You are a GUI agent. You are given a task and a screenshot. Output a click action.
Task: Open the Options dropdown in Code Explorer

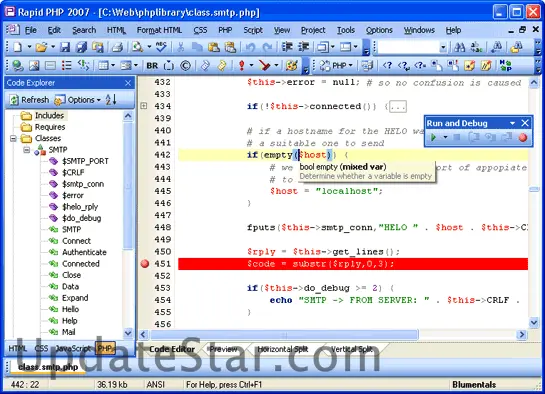click(x=99, y=100)
